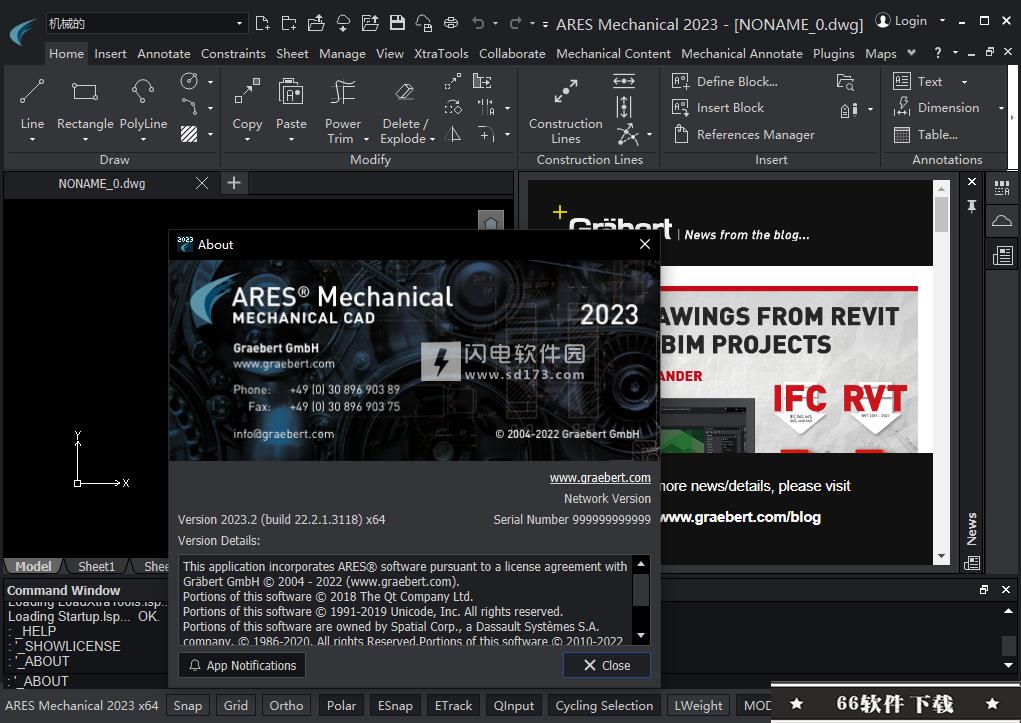Open the Help question mark menu

coord(938,53)
